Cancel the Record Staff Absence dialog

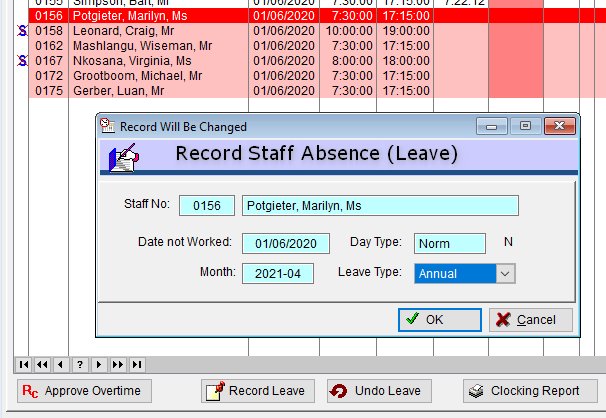(530, 320)
